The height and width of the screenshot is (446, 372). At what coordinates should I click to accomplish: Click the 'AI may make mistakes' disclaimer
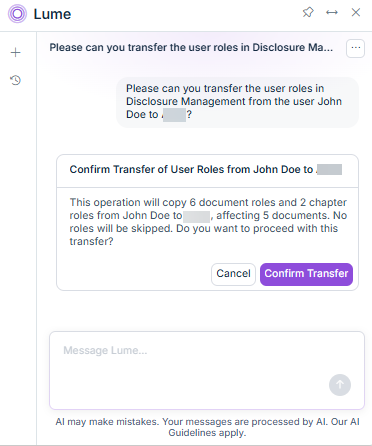[x=207, y=427]
